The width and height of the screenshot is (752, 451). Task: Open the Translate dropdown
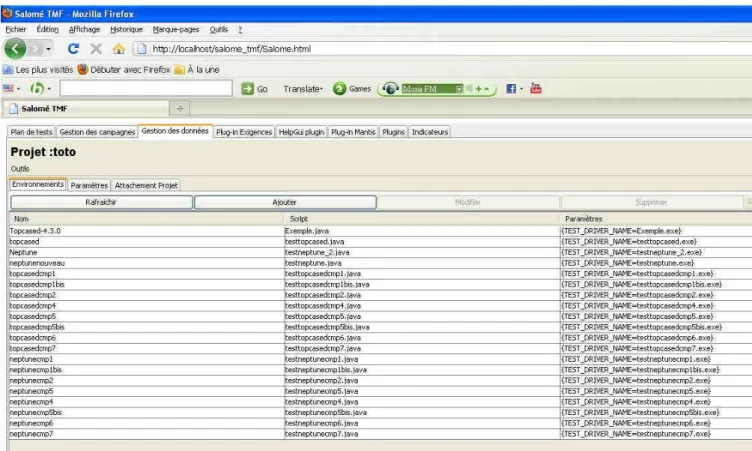[x=303, y=89]
